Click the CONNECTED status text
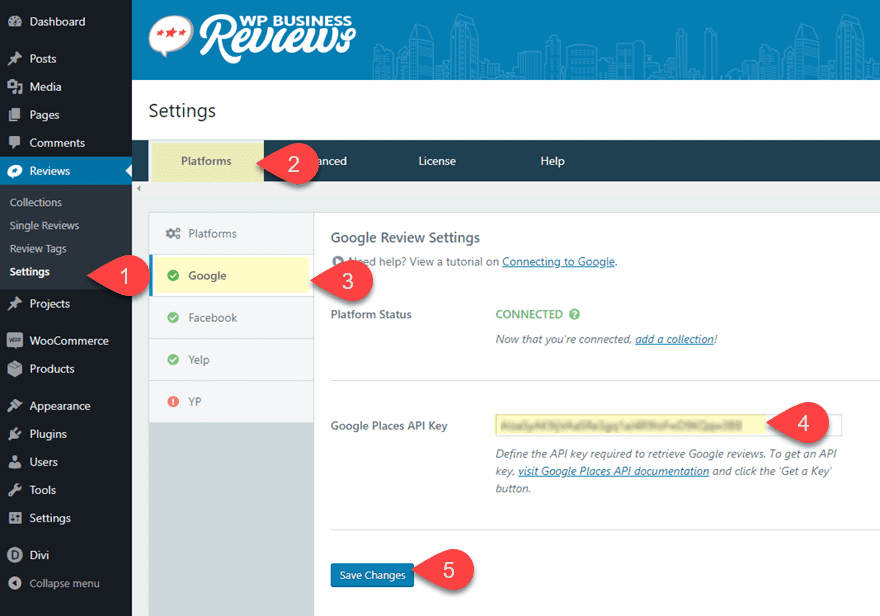The image size is (880, 616). pos(529,314)
